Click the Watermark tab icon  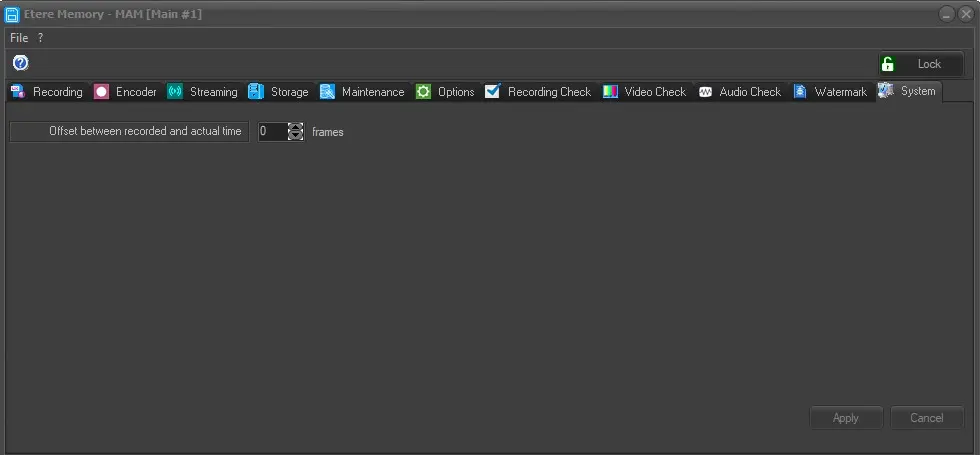click(800, 92)
